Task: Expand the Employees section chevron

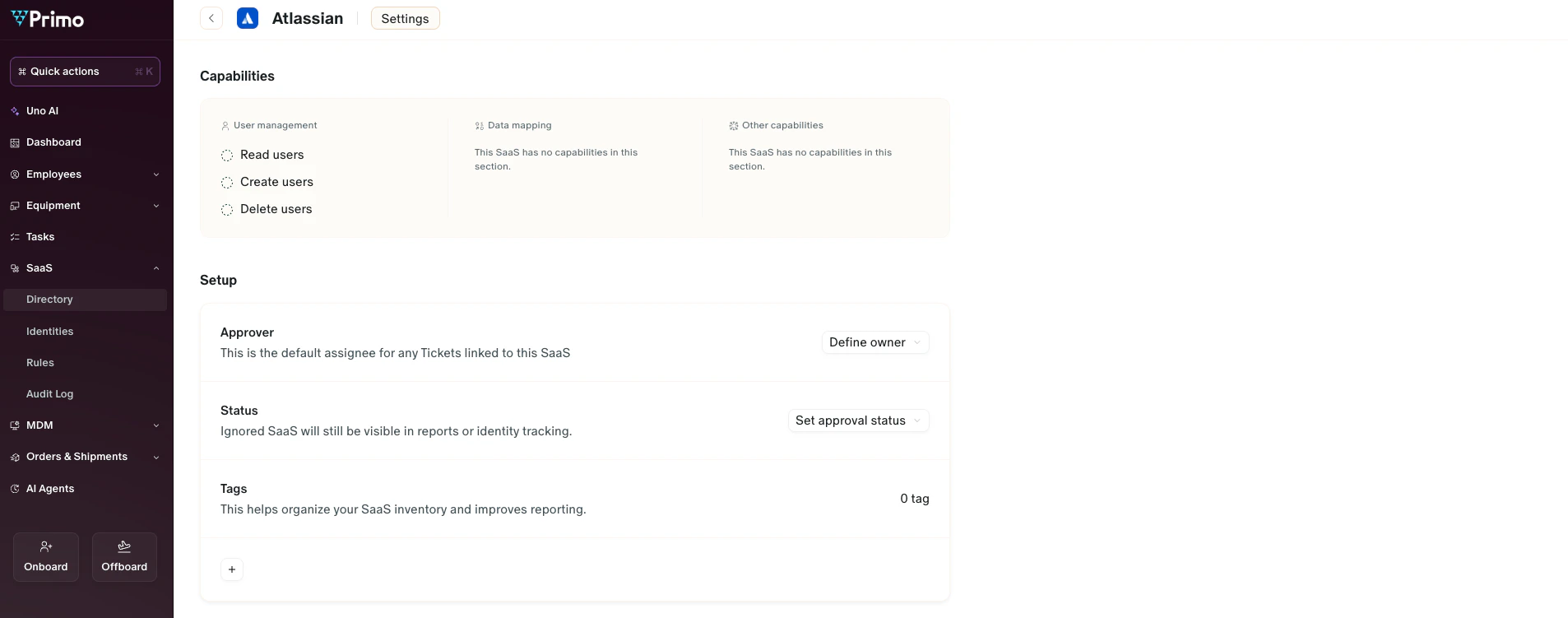Action: (x=156, y=174)
